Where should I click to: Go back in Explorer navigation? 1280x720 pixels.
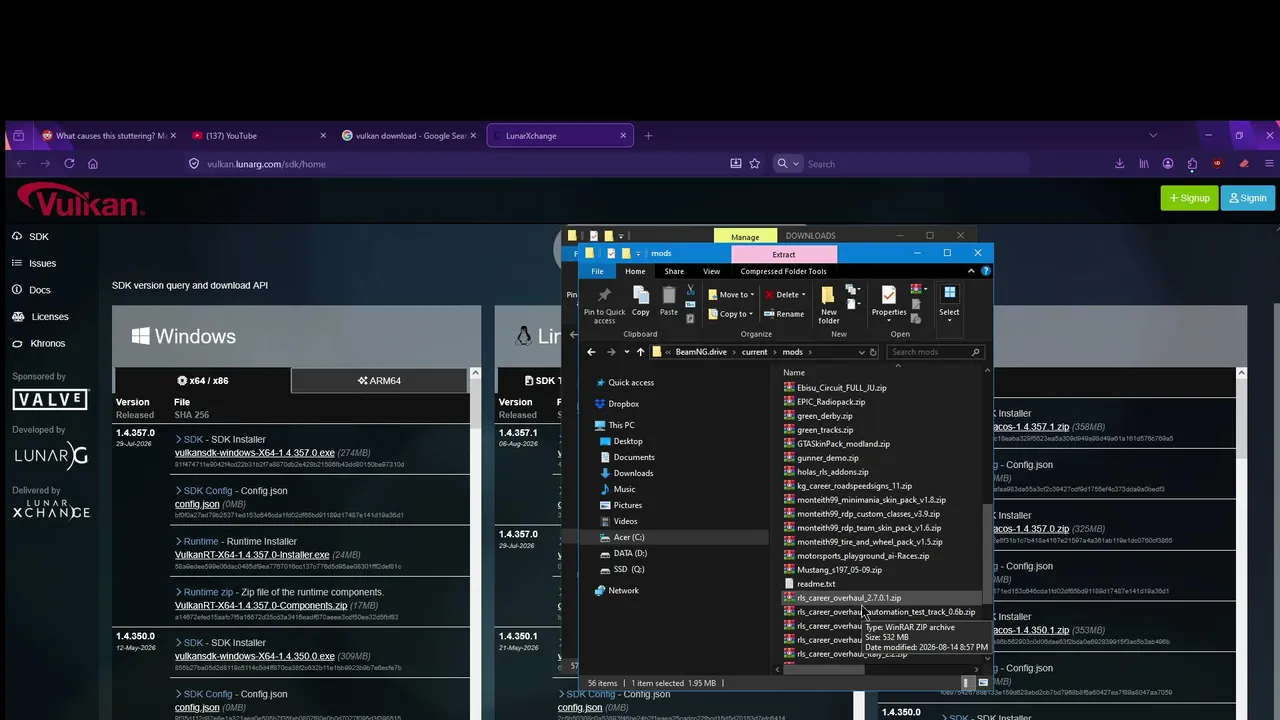click(x=591, y=352)
